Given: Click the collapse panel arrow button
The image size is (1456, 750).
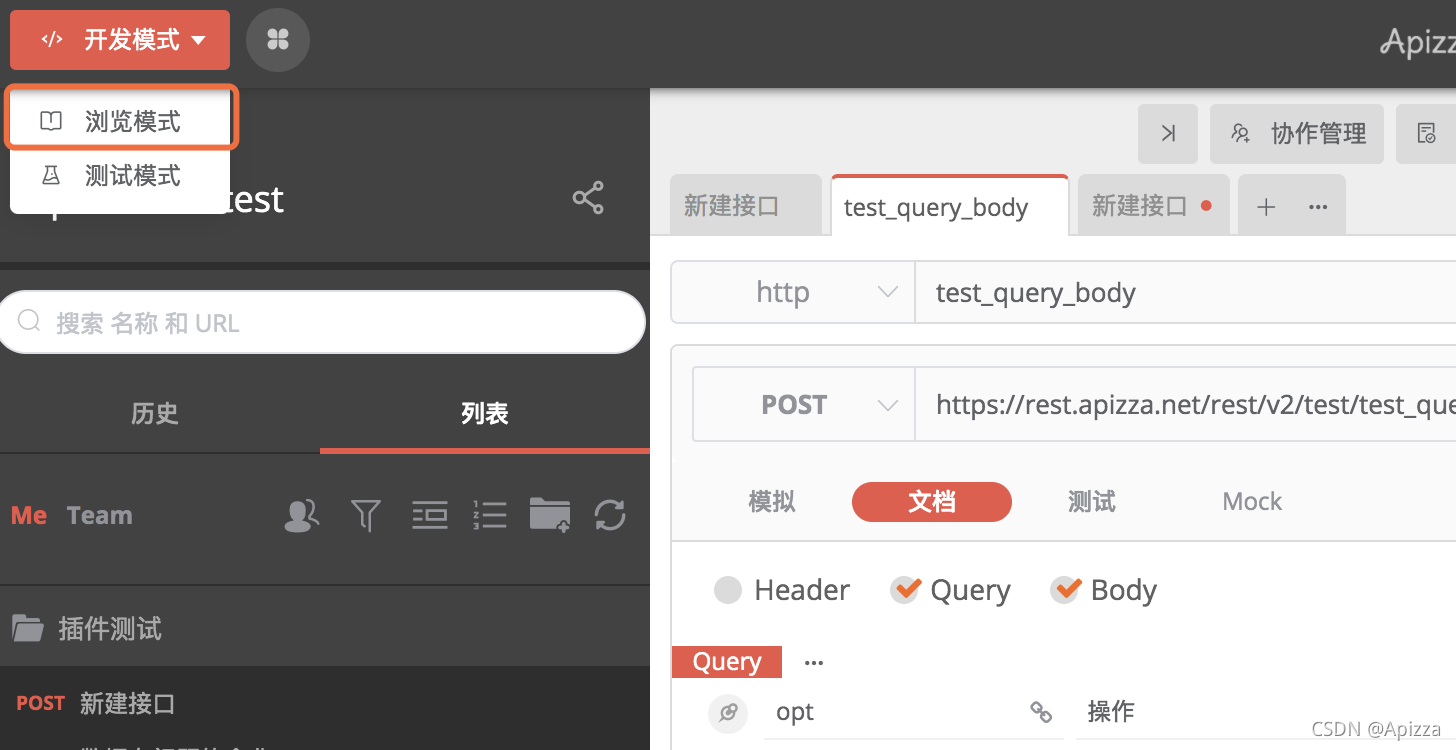Looking at the screenshot, I should click(x=1168, y=134).
